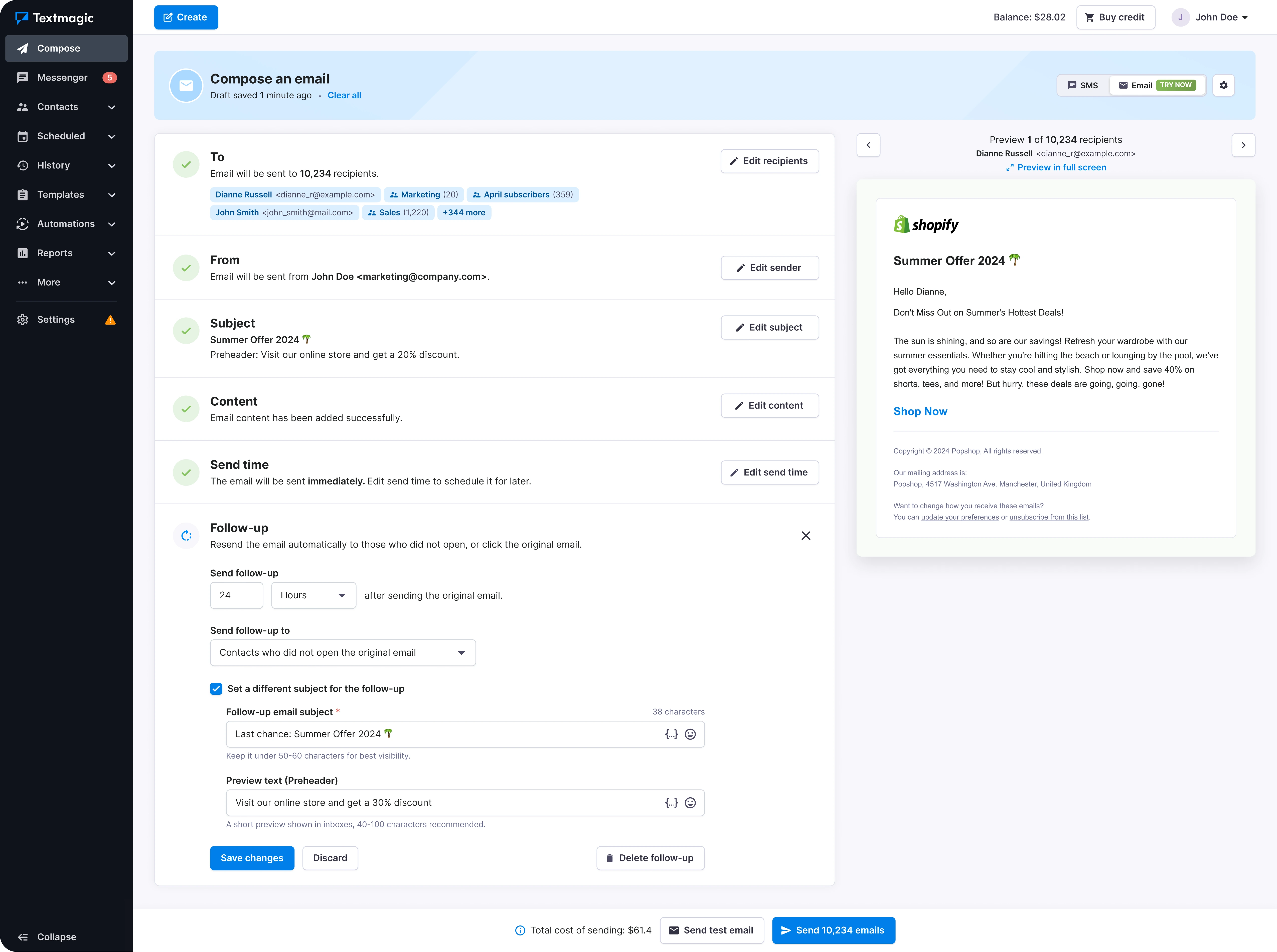Insert merge tag in follow-up subject field
Screen dimensions: 1277x952
[x=672, y=734]
